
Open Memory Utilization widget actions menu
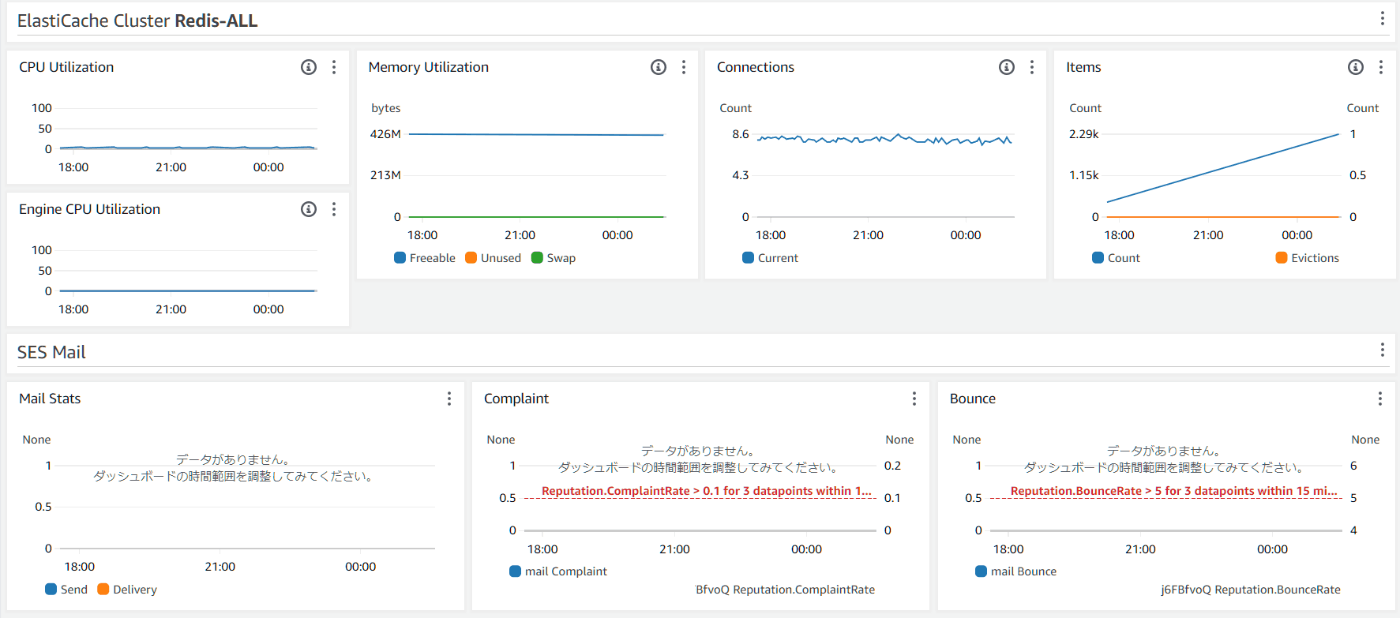coord(684,67)
